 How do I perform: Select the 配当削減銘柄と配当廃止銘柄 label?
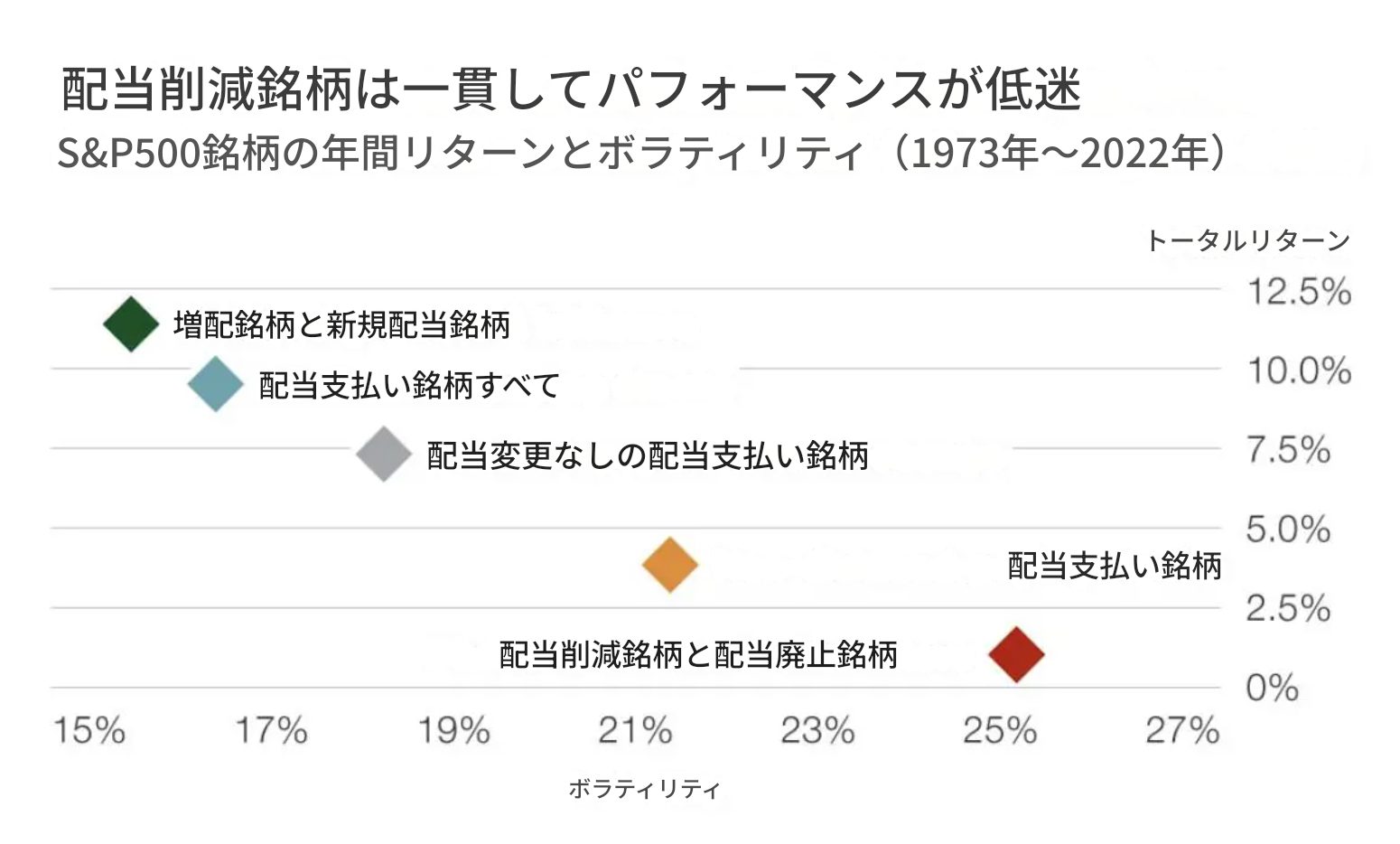[x=698, y=654]
